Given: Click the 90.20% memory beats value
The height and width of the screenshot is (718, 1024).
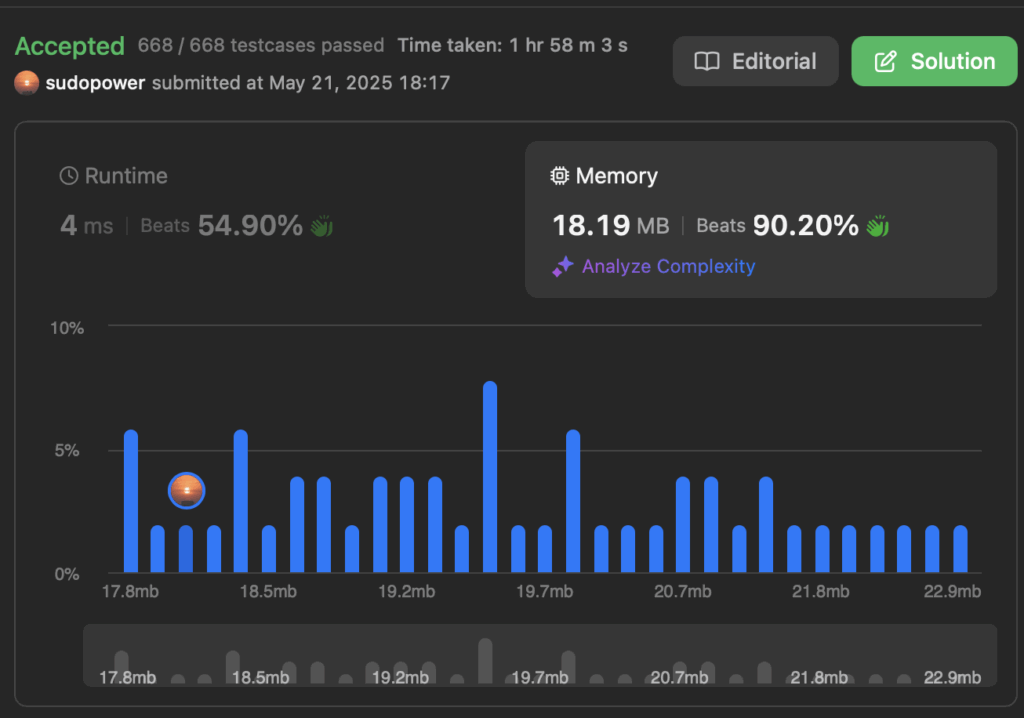Looking at the screenshot, I should click(x=806, y=226).
